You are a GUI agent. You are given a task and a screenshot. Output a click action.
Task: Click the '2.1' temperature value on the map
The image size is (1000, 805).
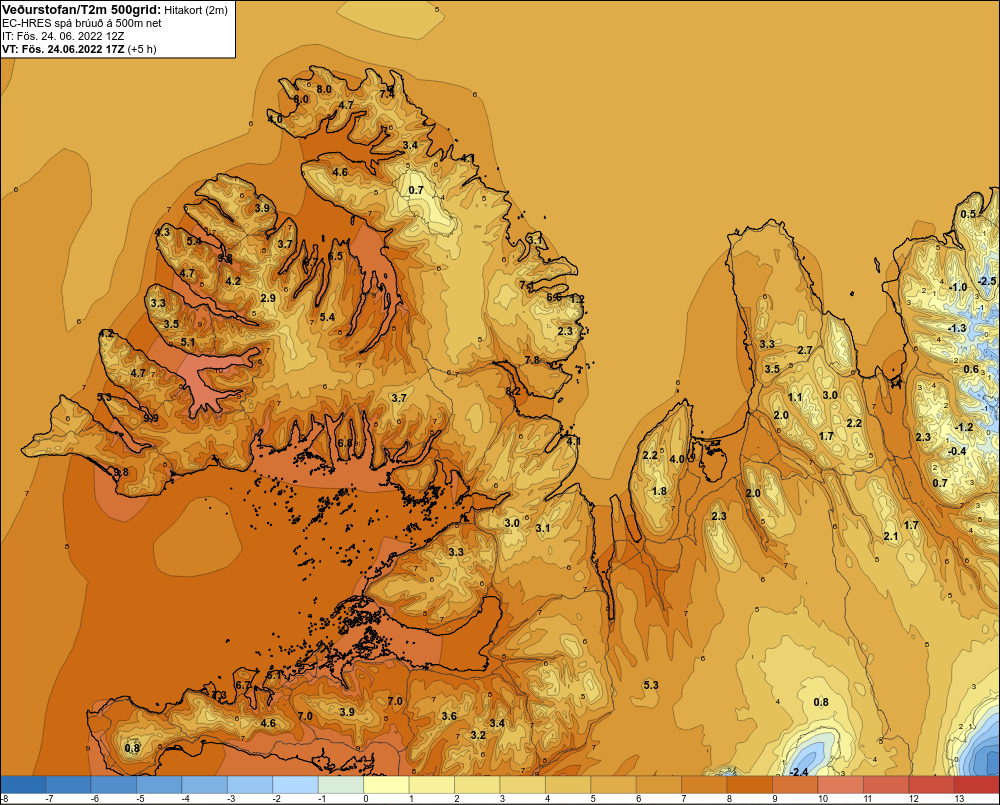click(891, 536)
